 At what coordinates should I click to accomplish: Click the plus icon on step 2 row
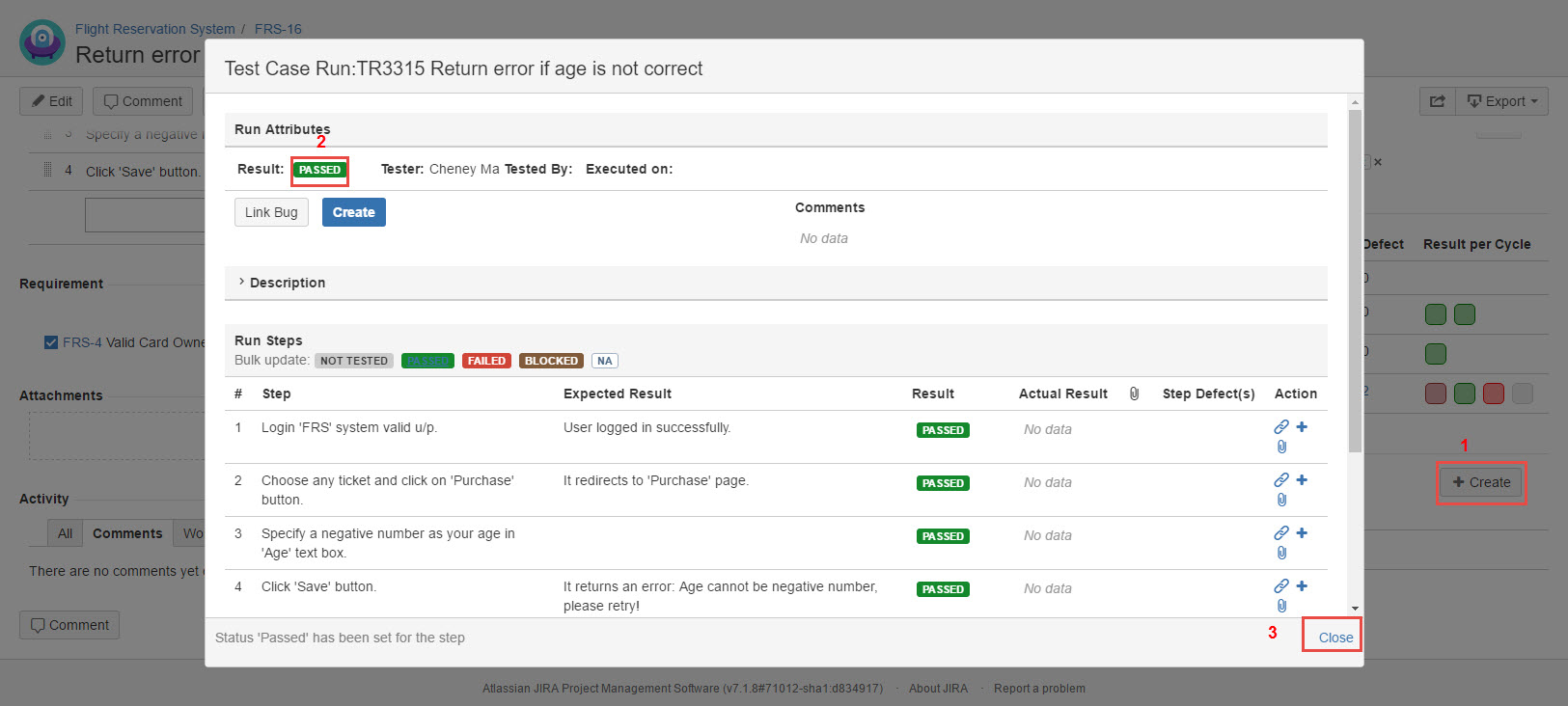(1302, 479)
